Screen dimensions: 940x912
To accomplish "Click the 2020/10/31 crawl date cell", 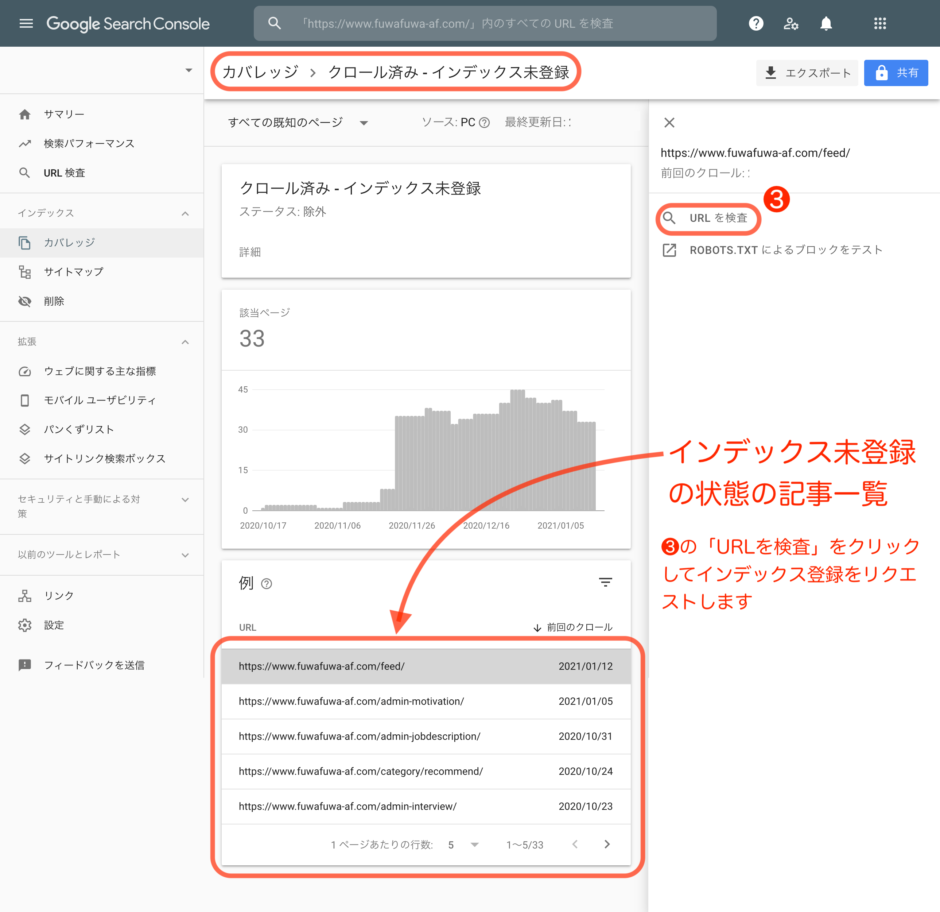I will [x=585, y=736].
